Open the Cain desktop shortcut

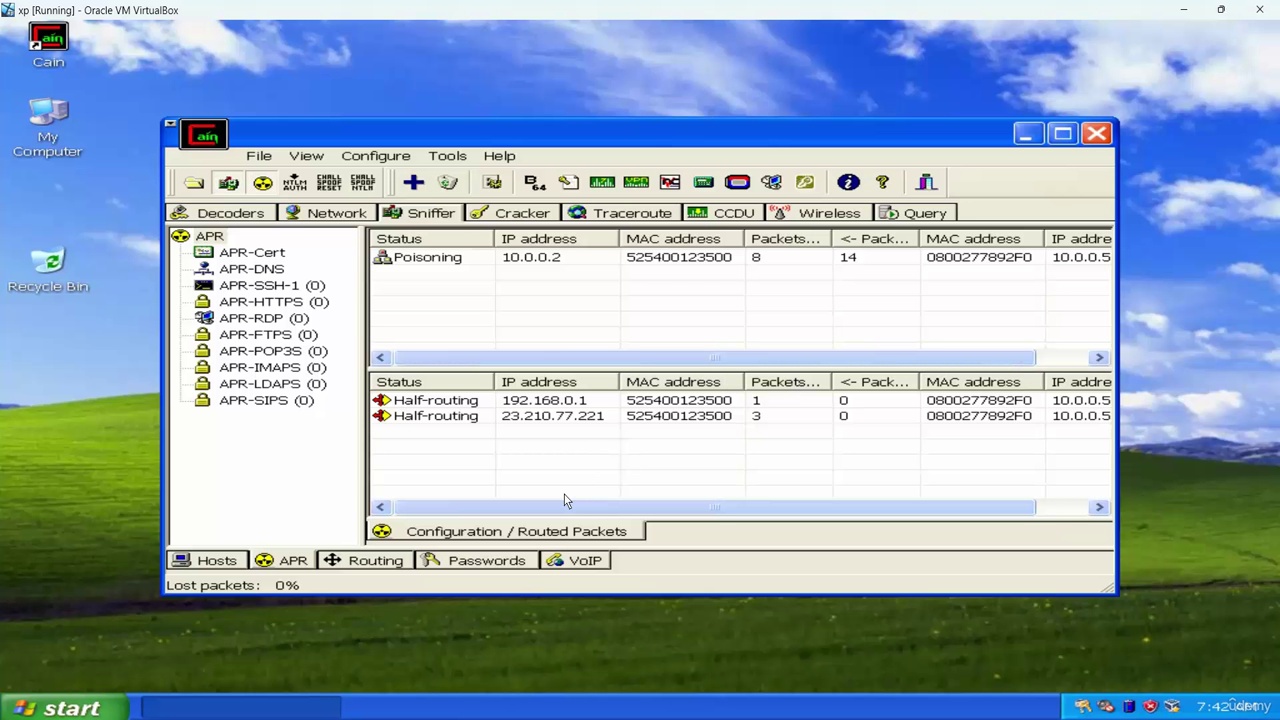pyautogui.click(x=48, y=46)
